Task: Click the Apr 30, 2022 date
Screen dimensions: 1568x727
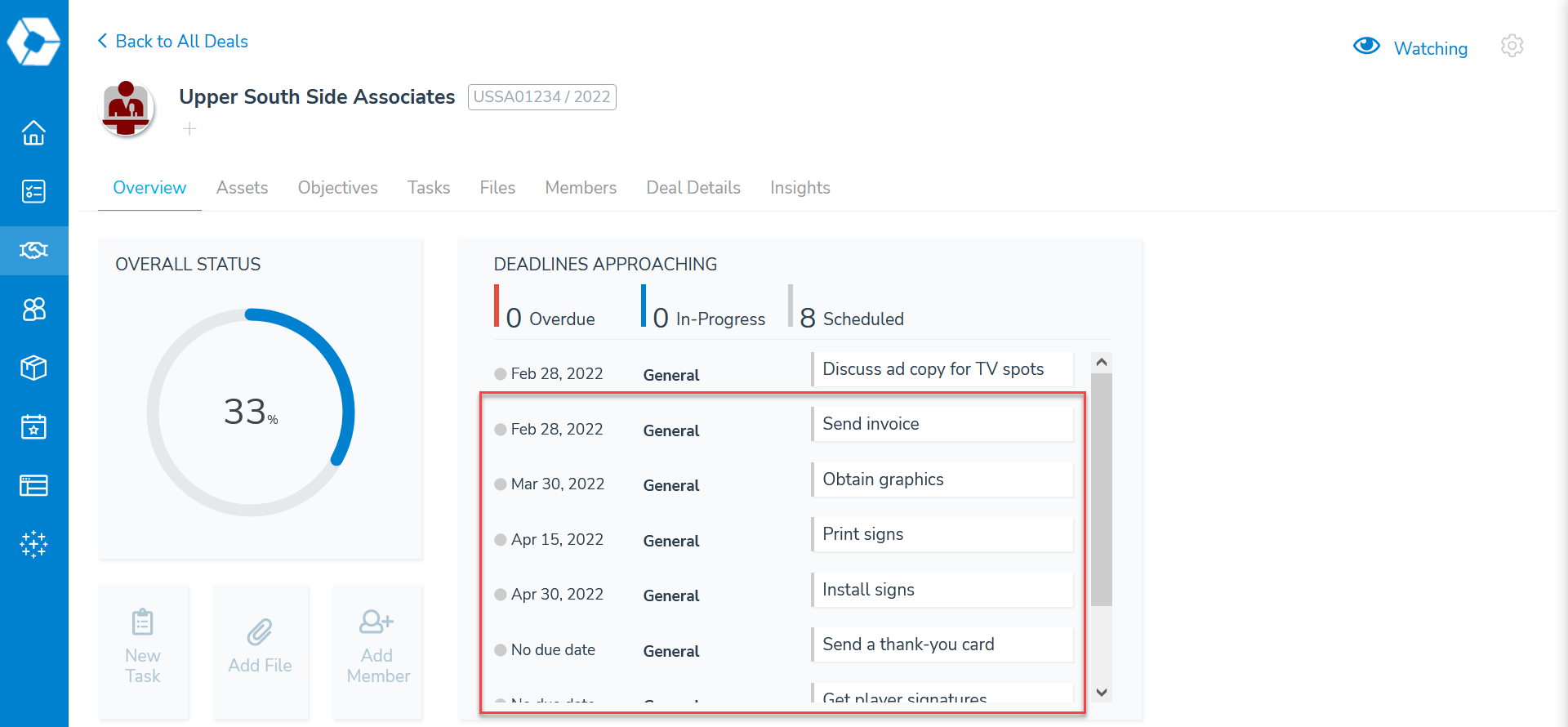Action: coord(558,595)
